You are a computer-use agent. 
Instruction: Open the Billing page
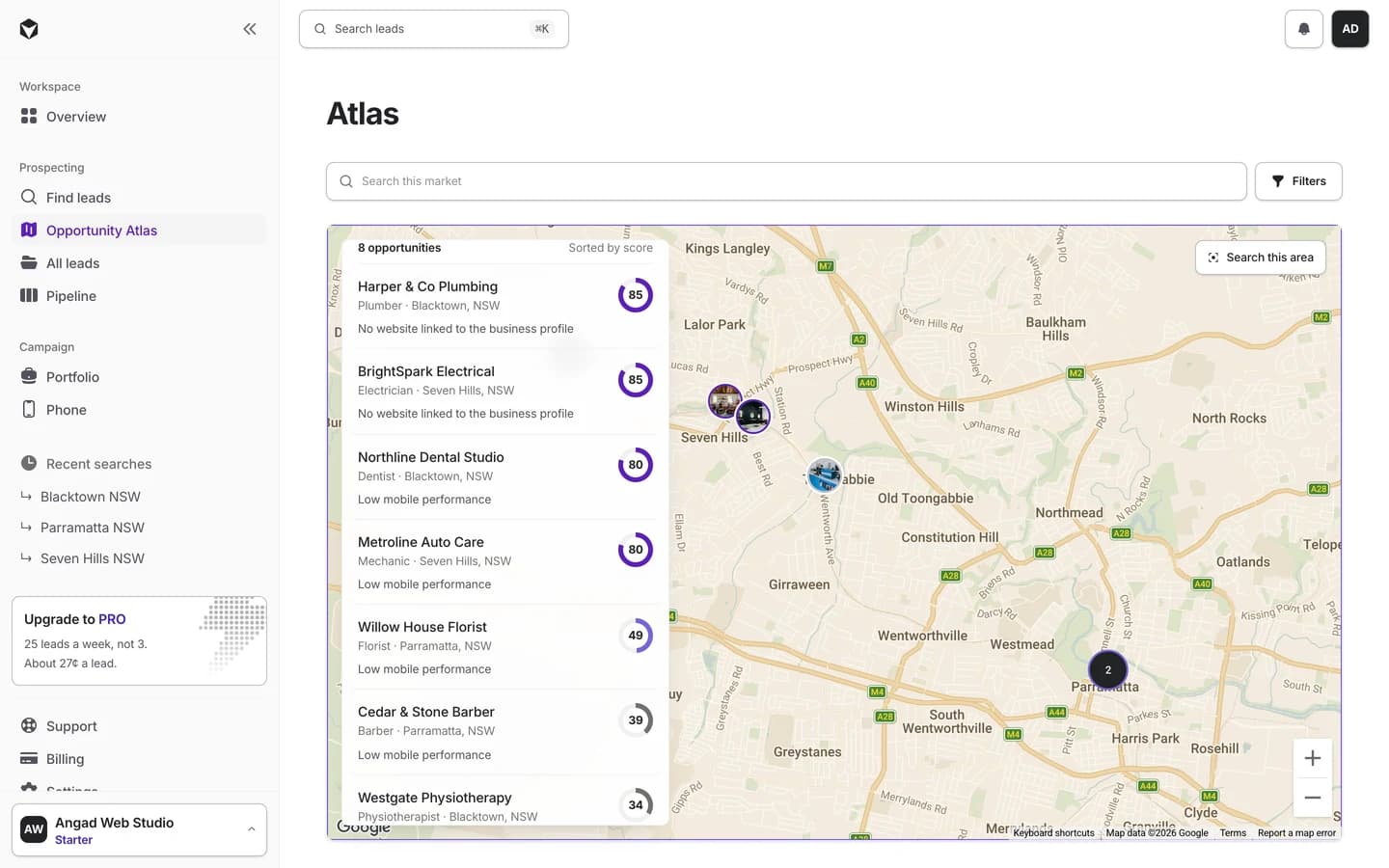point(139,758)
